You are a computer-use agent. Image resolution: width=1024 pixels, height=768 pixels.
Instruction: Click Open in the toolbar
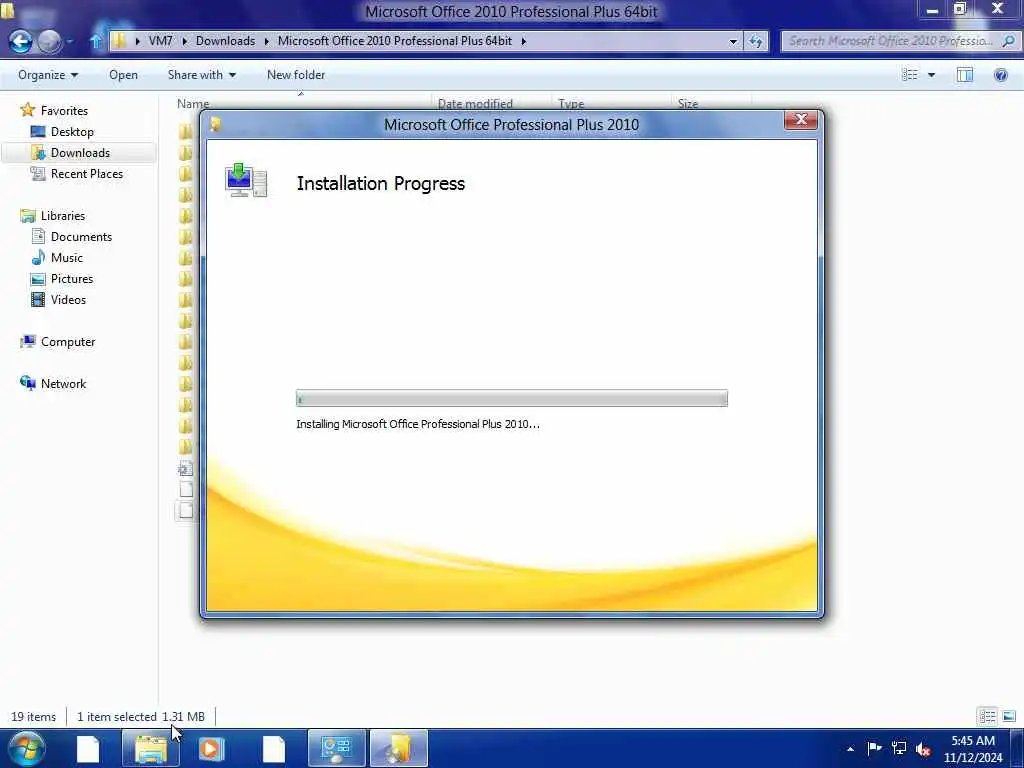[123, 75]
